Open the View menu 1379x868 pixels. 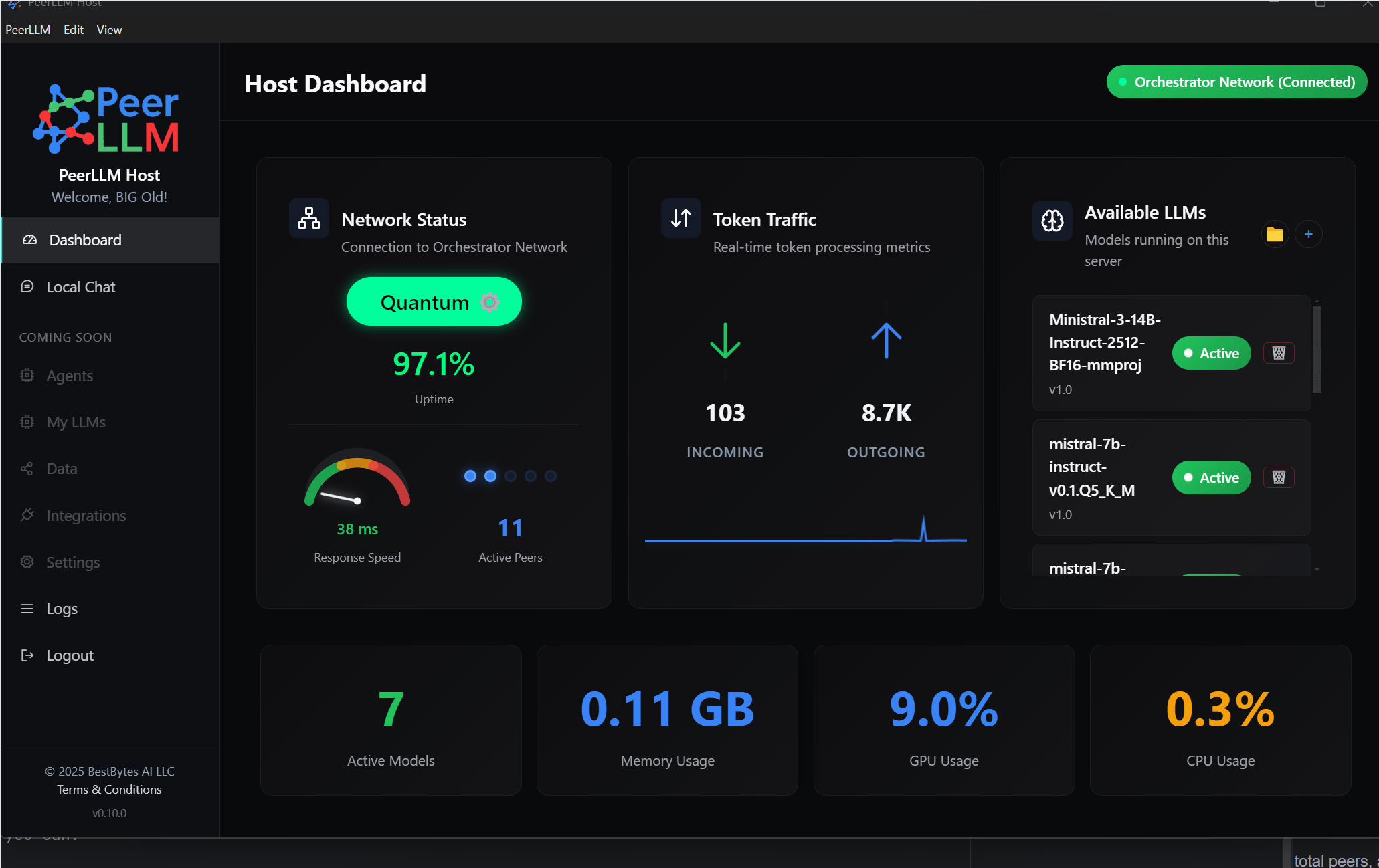coord(109,30)
